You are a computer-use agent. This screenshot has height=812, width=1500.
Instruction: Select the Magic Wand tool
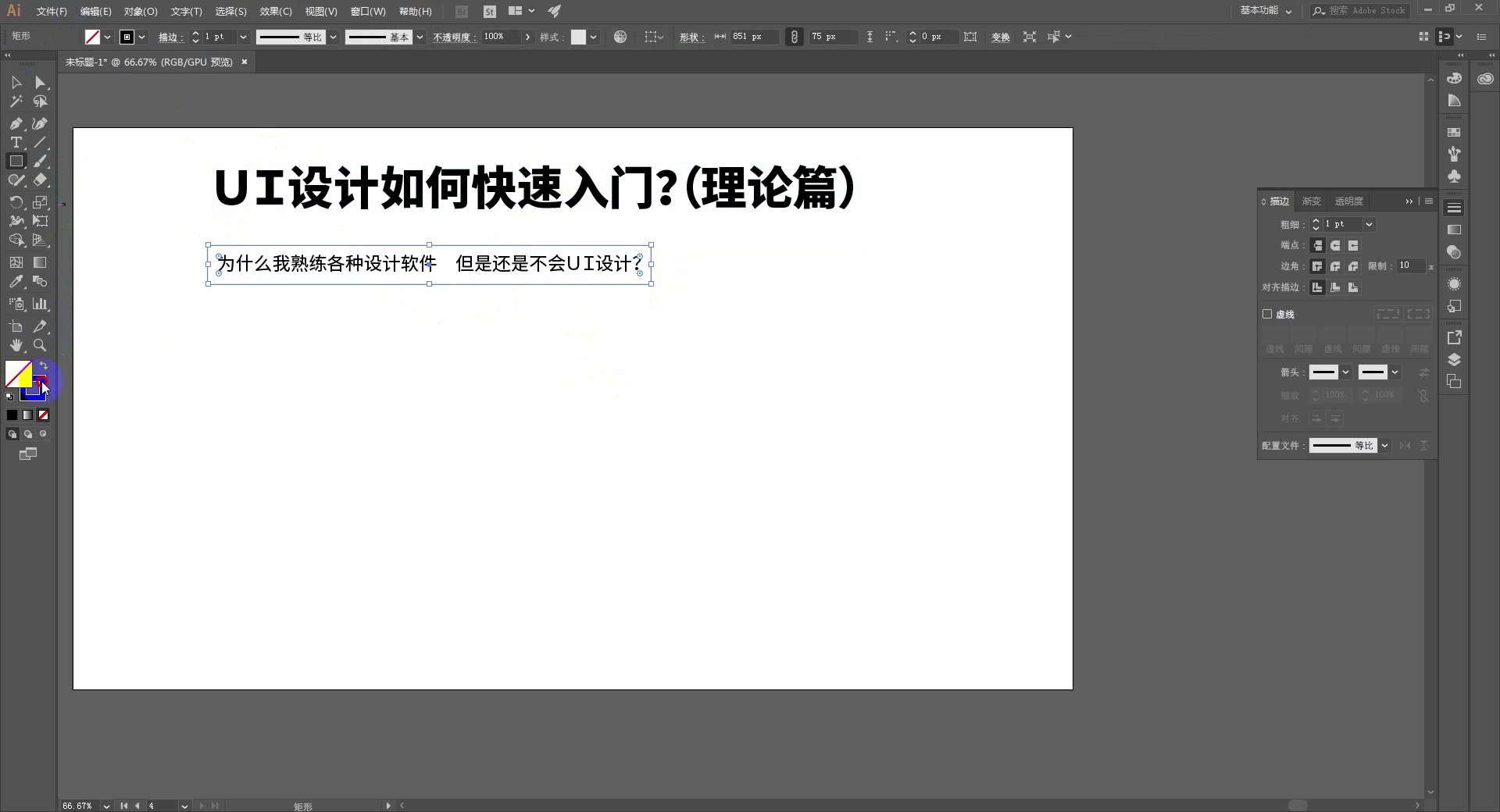[16, 101]
